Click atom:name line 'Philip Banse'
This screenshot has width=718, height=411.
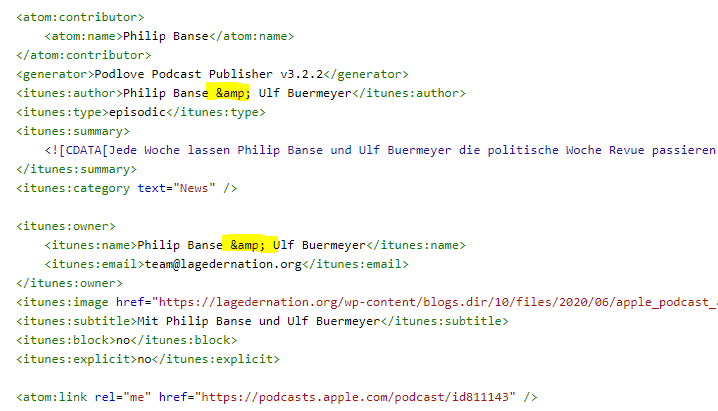[169, 36]
